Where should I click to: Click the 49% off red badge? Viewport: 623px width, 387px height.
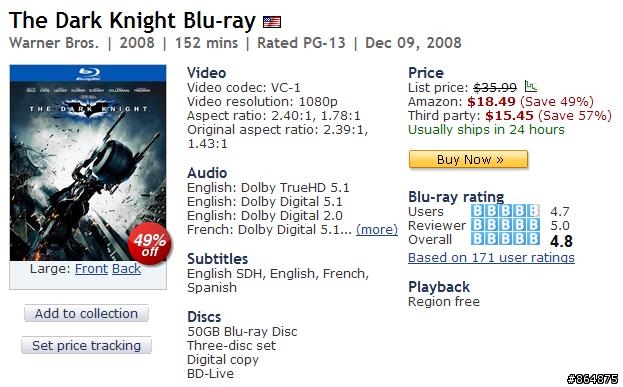click(150, 244)
